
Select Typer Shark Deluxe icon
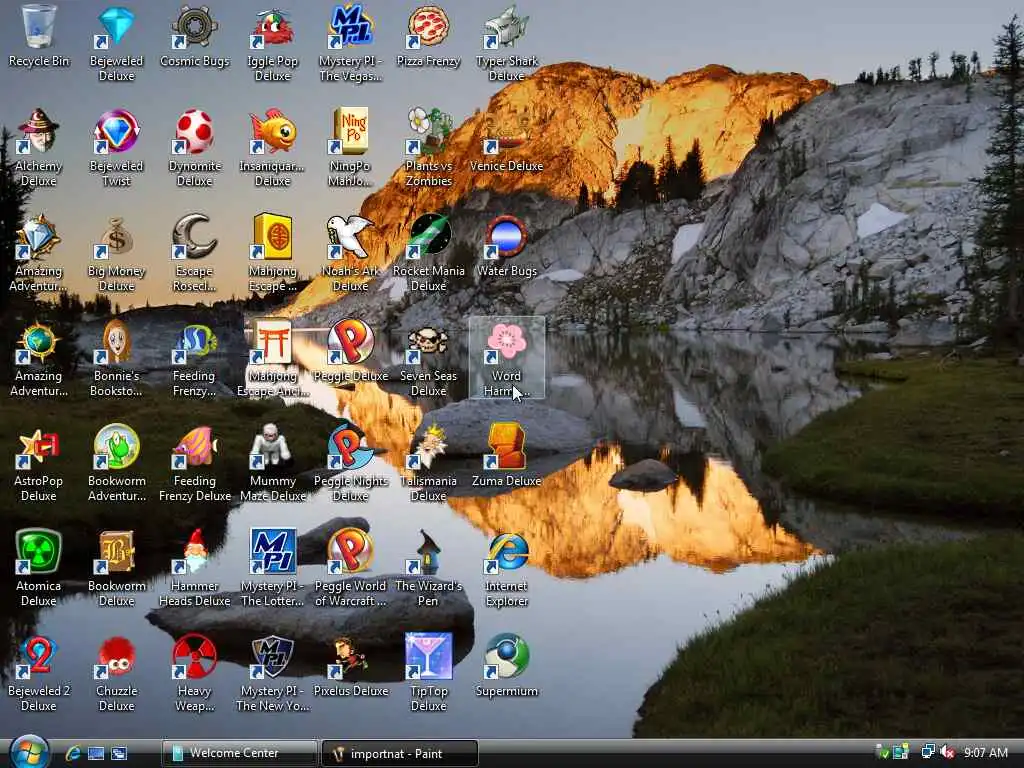pos(507,42)
